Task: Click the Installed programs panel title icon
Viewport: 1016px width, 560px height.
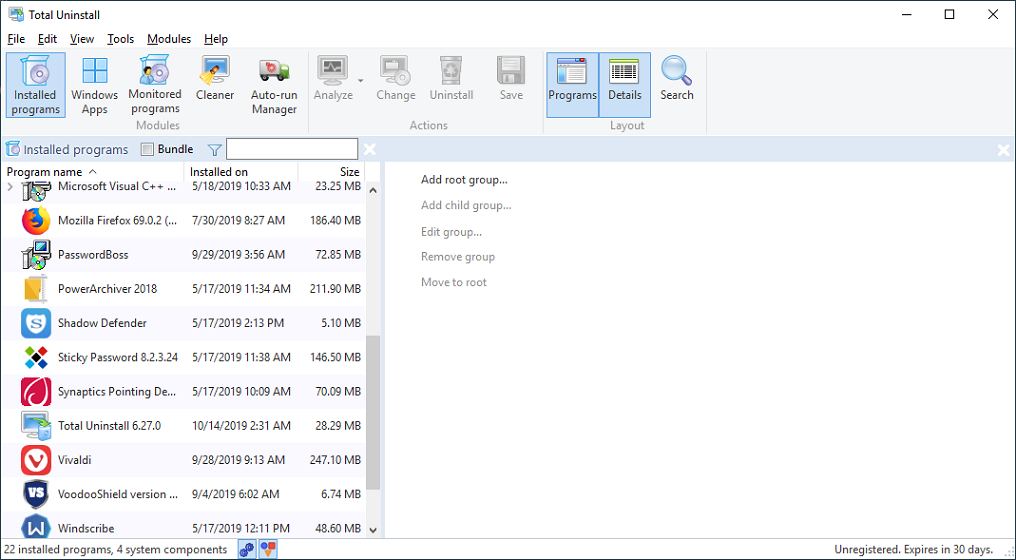Action: (12, 150)
